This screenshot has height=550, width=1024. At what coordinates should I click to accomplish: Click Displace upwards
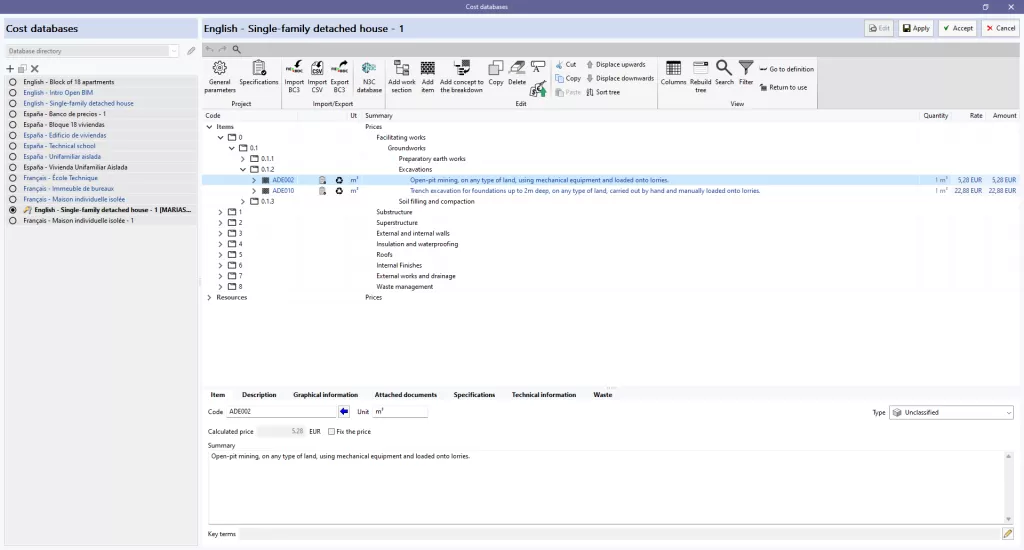point(616,65)
